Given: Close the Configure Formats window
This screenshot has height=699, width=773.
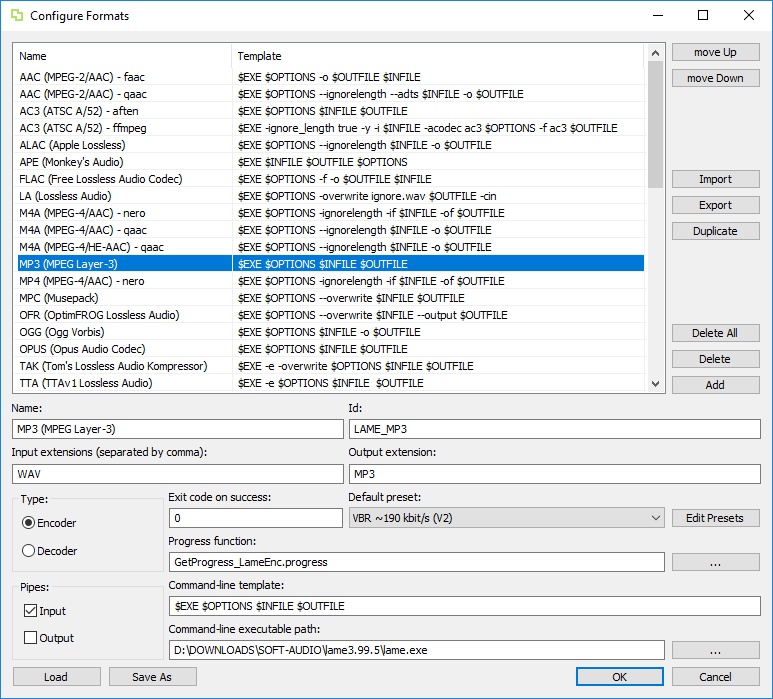Looking at the screenshot, I should [x=749, y=15].
